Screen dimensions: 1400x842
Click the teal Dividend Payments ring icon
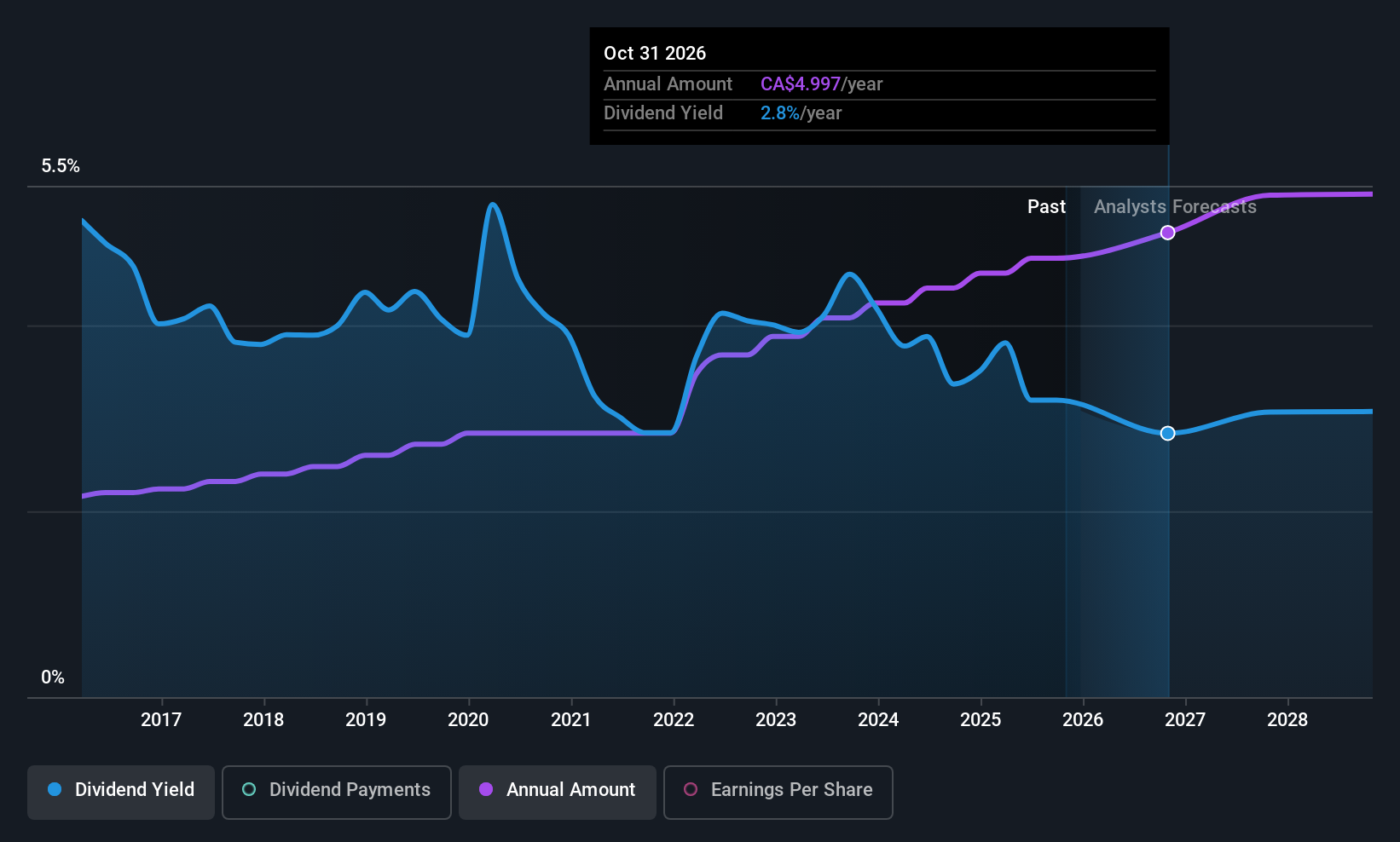pos(249,789)
